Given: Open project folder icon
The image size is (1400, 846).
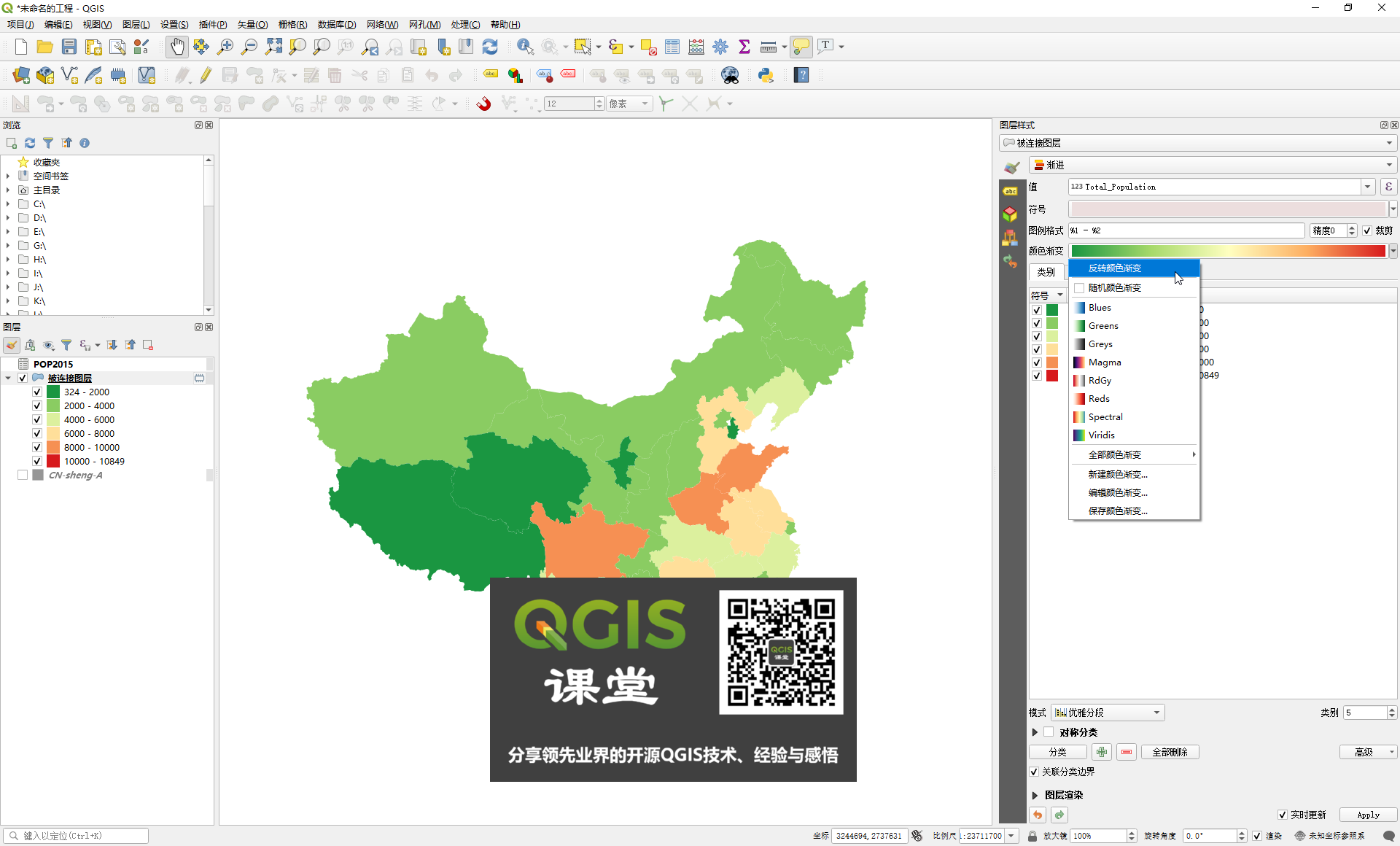Looking at the screenshot, I should (44, 47).
